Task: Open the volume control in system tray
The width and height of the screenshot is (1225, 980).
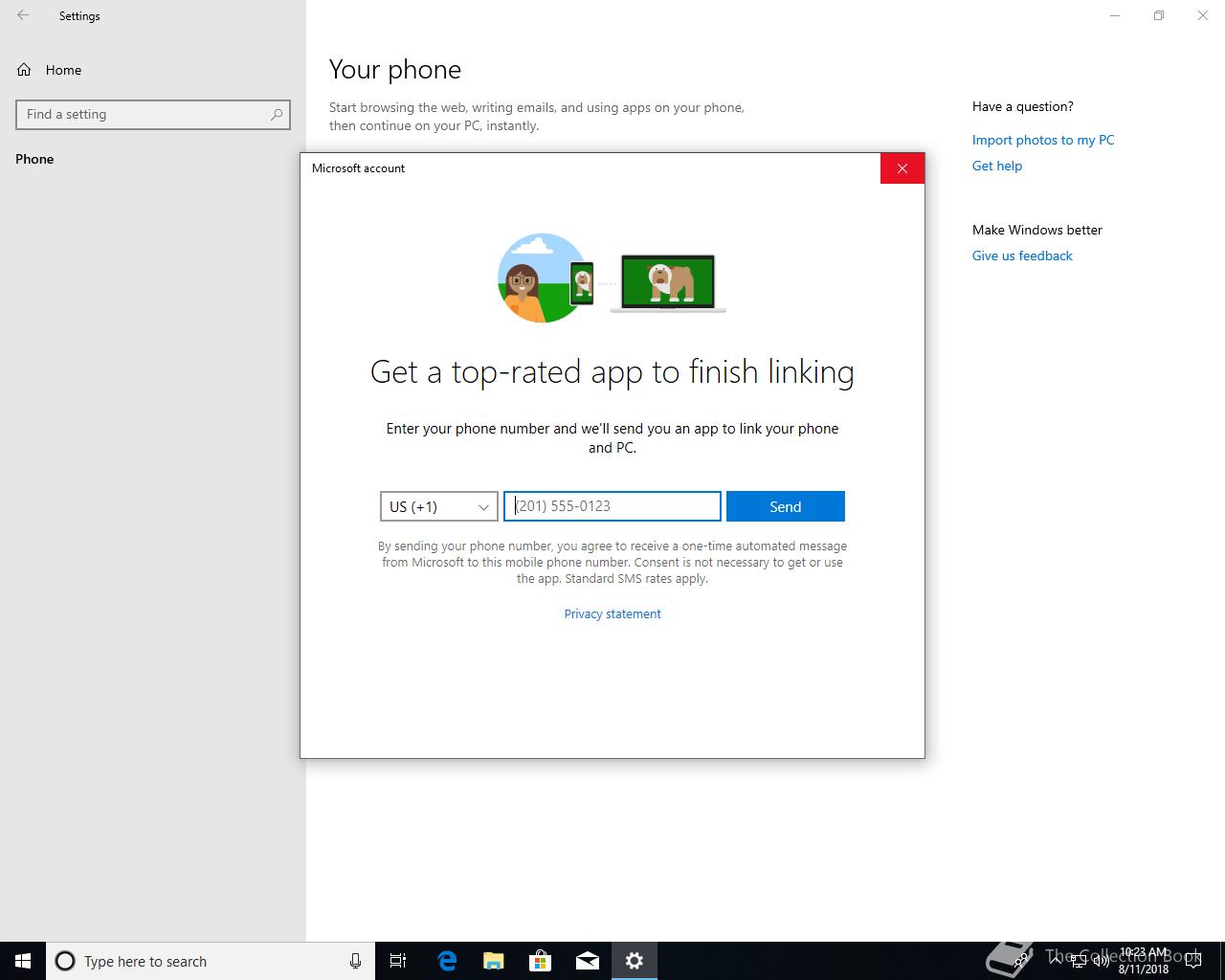Action: (x=1101, y=961)
